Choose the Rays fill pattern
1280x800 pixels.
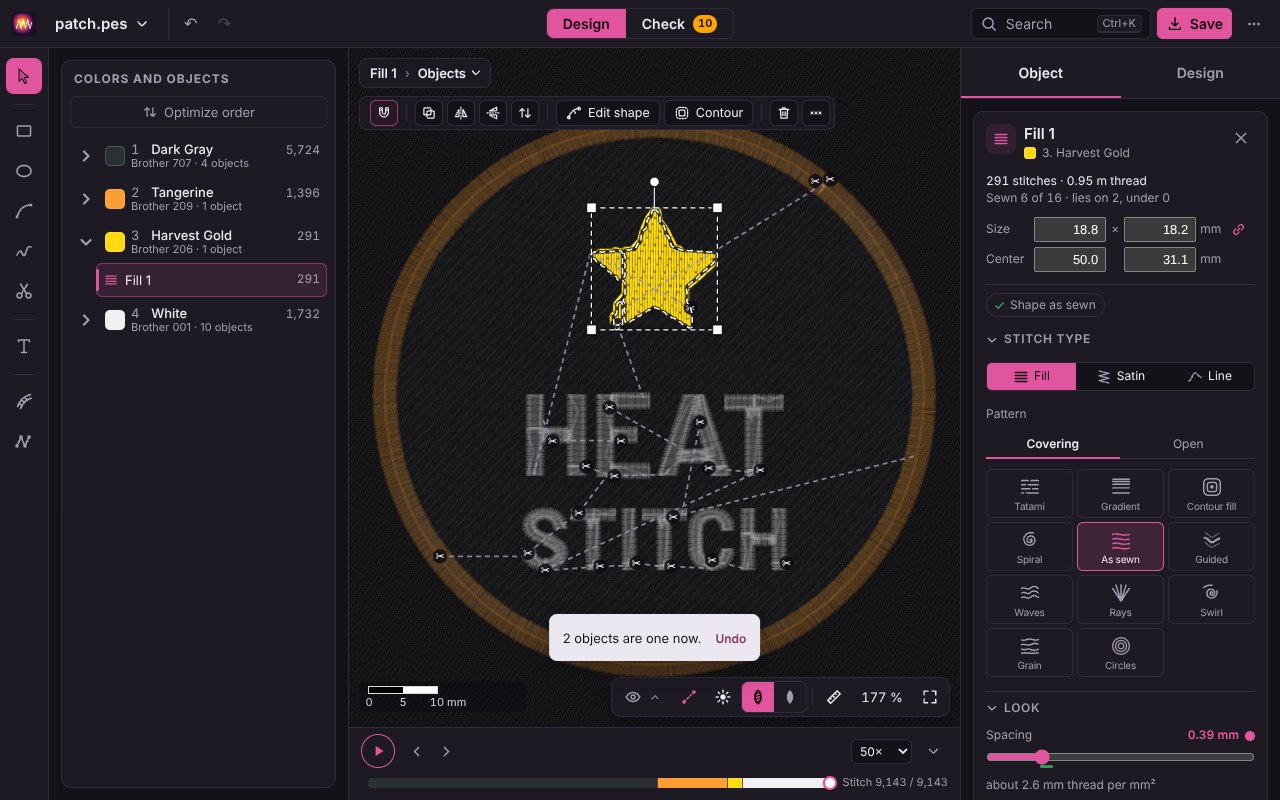1120,599
